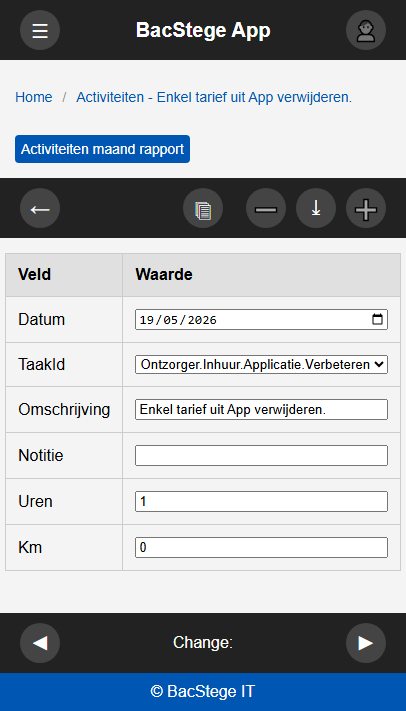The height and width of the screenshot is (711, 406).
Task: Go to previous record triangle
Action: coord(40,643)
